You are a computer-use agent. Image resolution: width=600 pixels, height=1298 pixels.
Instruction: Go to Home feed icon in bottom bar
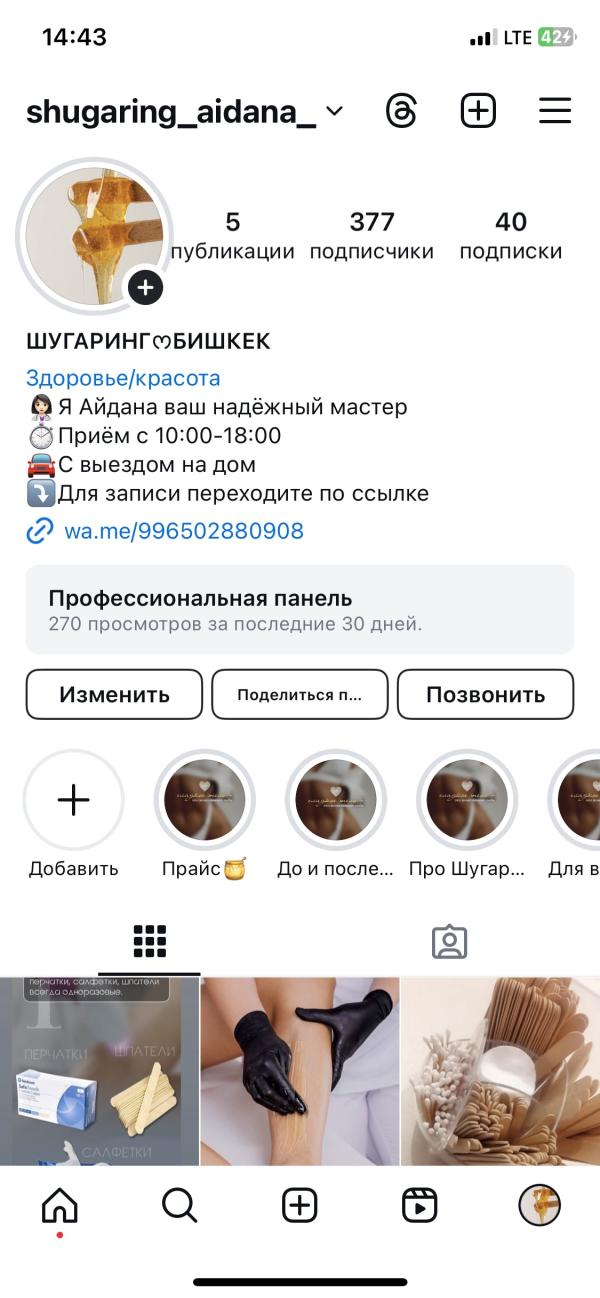coord(60,1206)
